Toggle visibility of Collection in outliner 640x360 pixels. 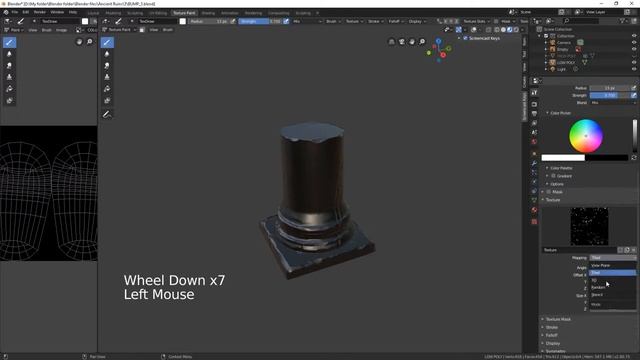point(634,36)
